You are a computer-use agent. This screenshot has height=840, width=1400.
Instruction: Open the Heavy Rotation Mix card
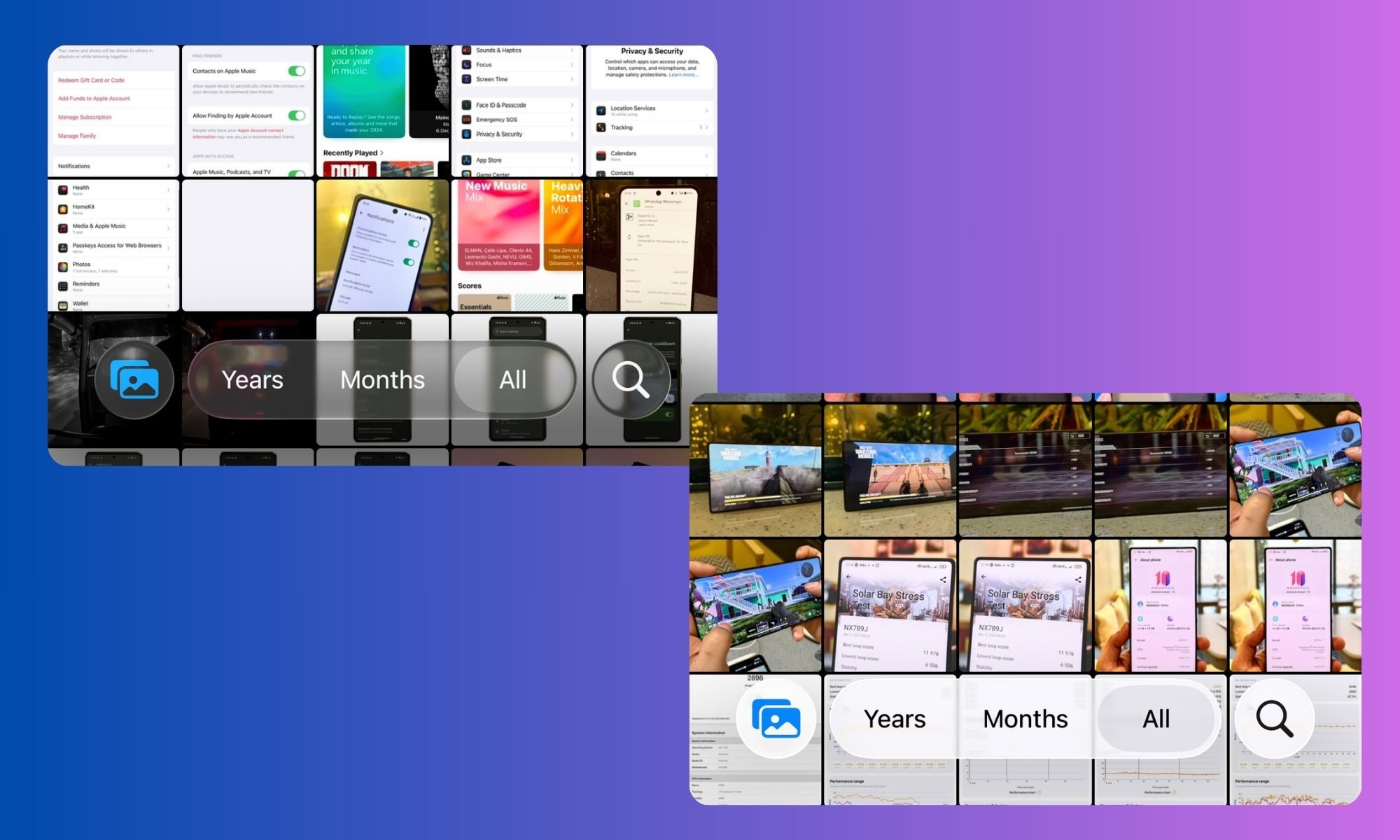[x=563, y=225]
